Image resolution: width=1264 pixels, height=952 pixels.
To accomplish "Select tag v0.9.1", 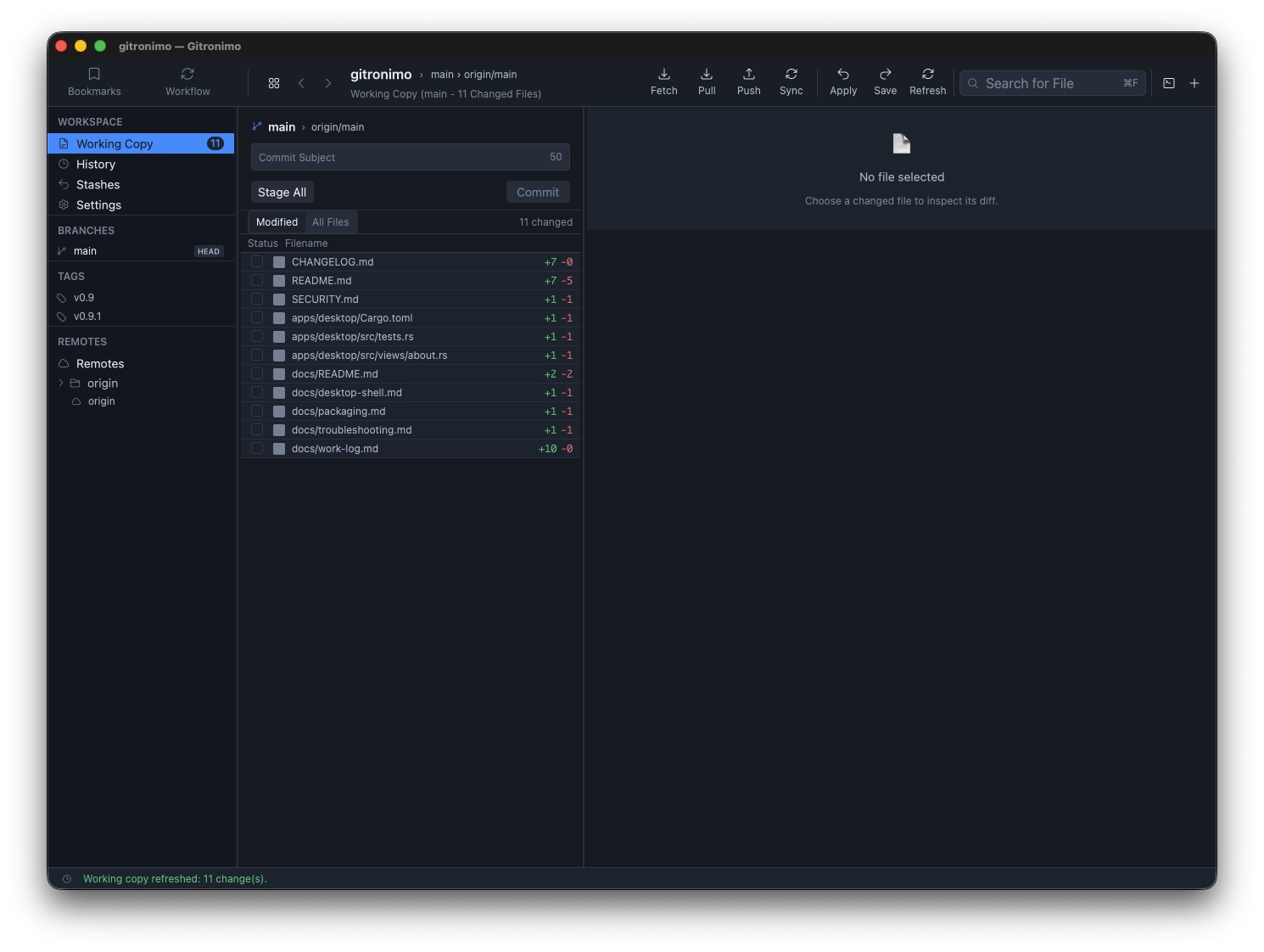I will pos(141,316).
